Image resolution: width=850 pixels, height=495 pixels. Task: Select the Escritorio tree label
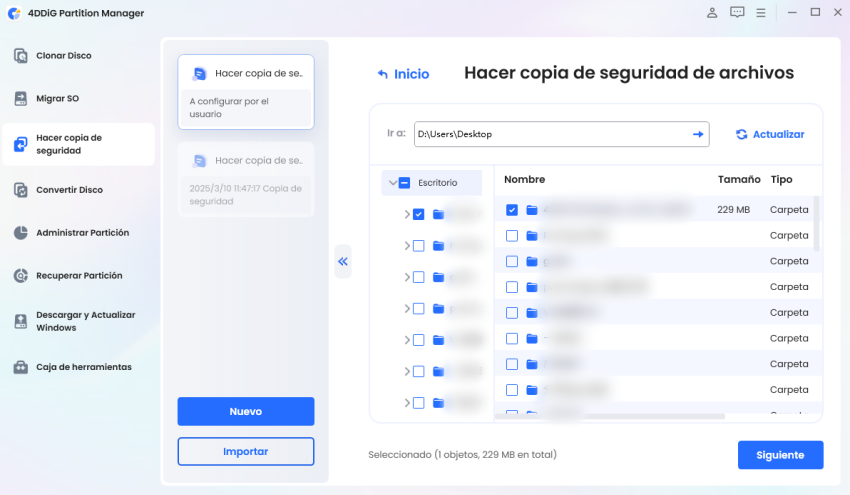437,183
